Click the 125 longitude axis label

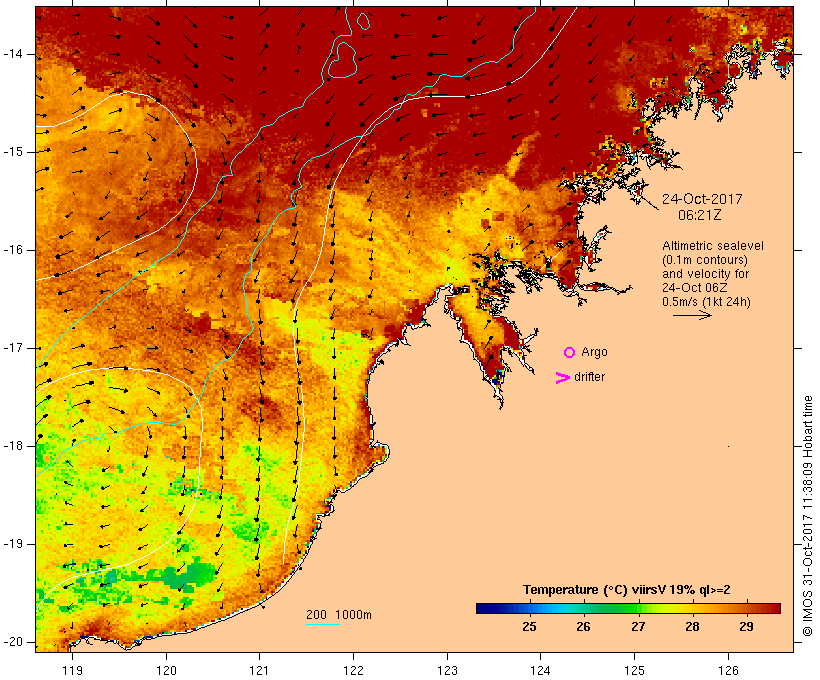tap(635, 671)
